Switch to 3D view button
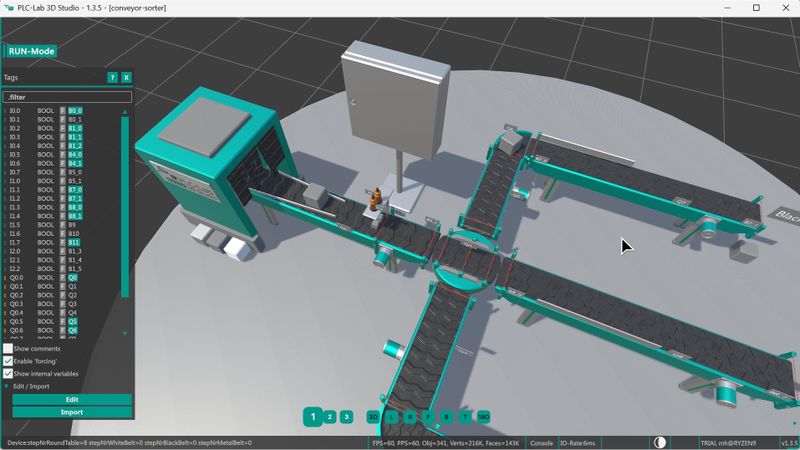Image resolution: width=800 pixels, height=450 pixels. point(373,417)
